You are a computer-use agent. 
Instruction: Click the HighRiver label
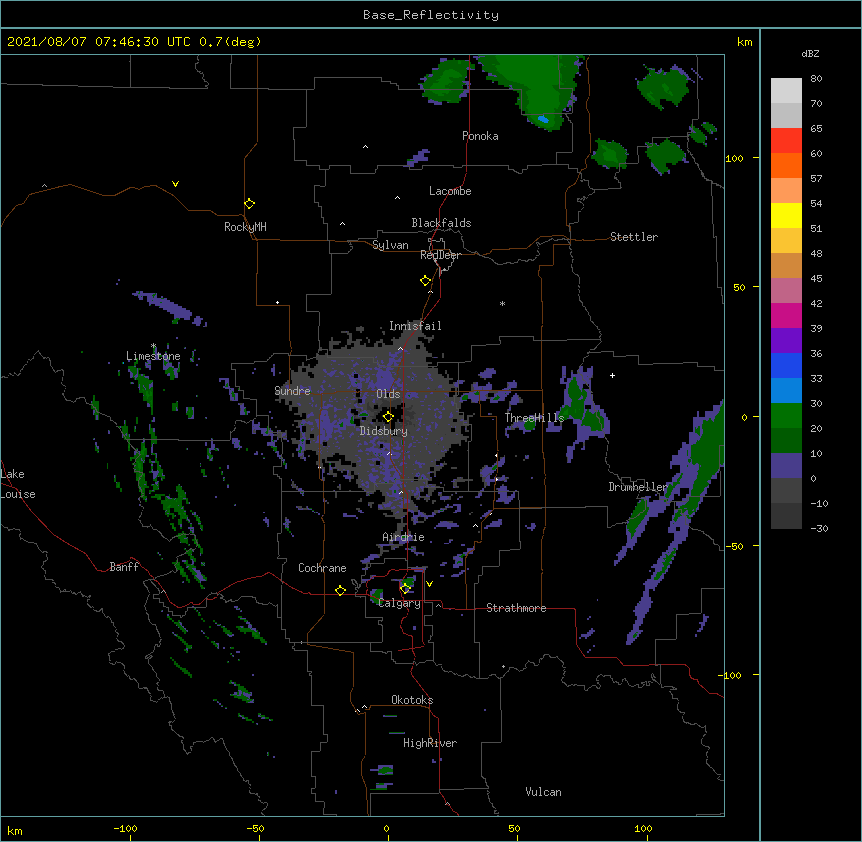(x=430, y=743)
